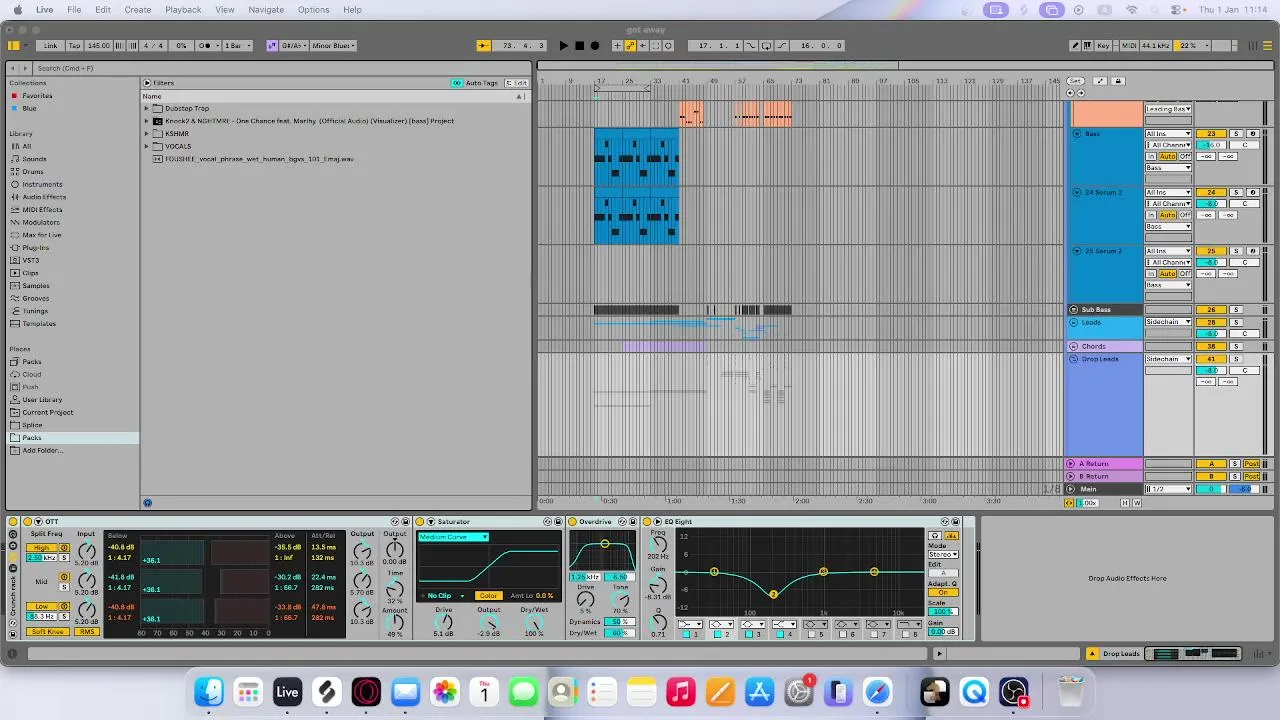Viewport: 1280px width, 720px height.
Task: Toggle the Follow playback arrow button
Action: point(483,45)
